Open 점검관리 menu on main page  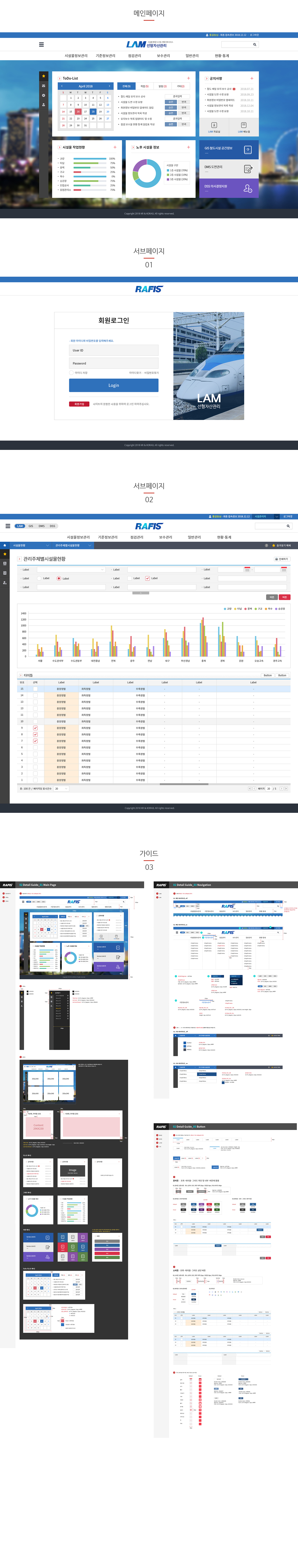click(134, 56)
